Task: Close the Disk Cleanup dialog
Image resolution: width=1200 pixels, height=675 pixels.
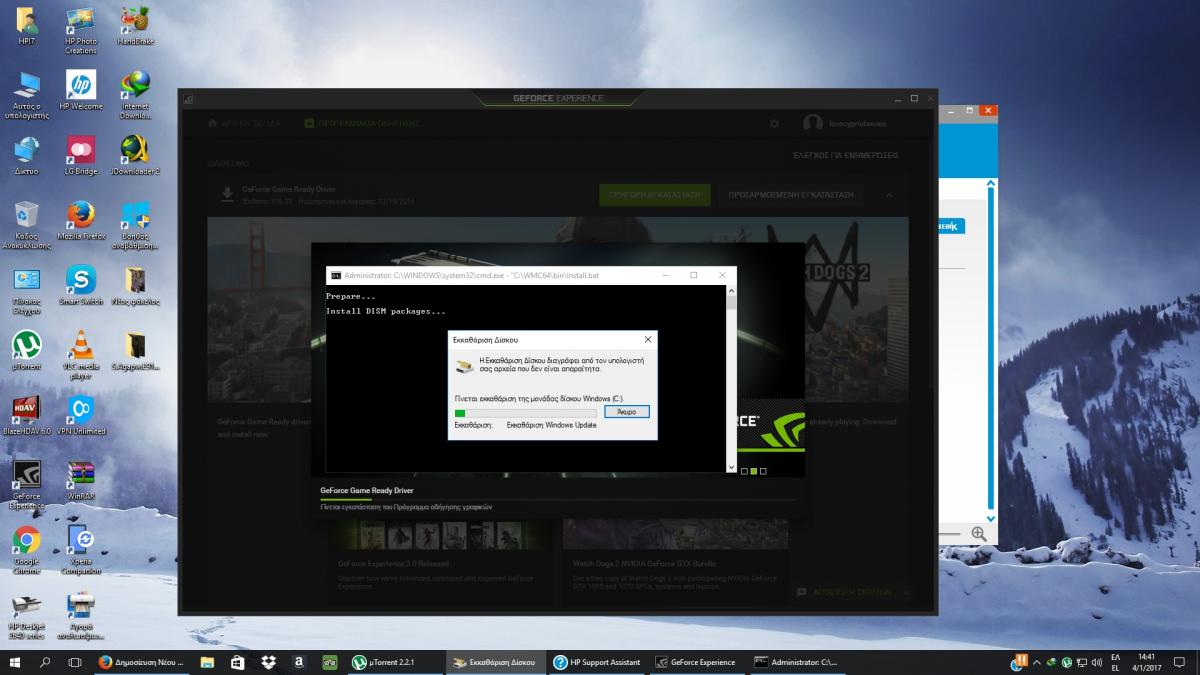Action: coord(648,339)
